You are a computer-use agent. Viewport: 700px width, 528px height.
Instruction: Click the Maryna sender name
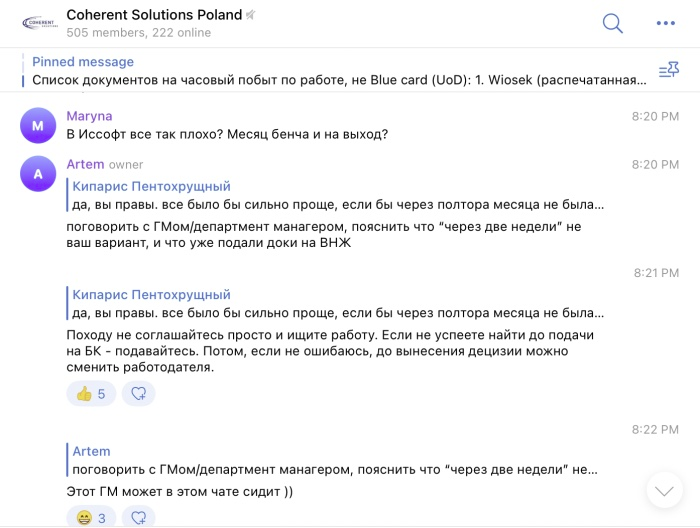point(90,116)
